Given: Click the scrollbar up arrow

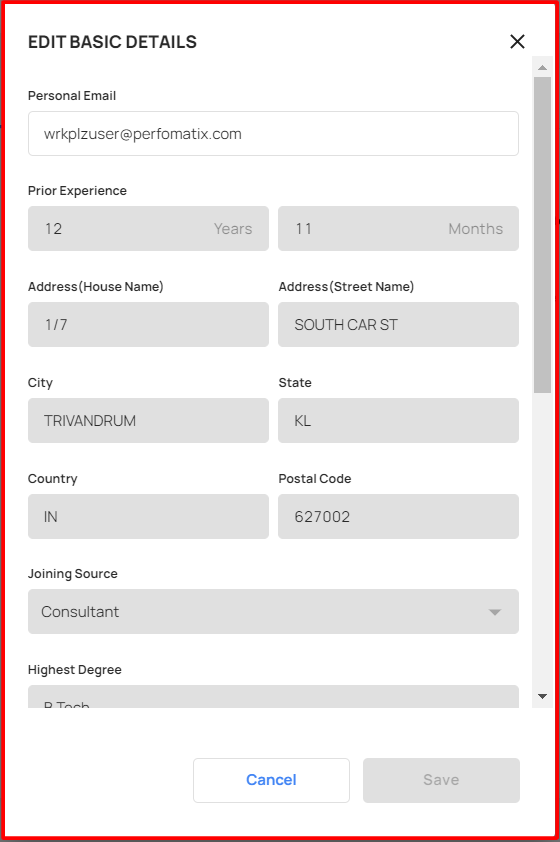Looking at the screenshot, I should click(542, 67).
